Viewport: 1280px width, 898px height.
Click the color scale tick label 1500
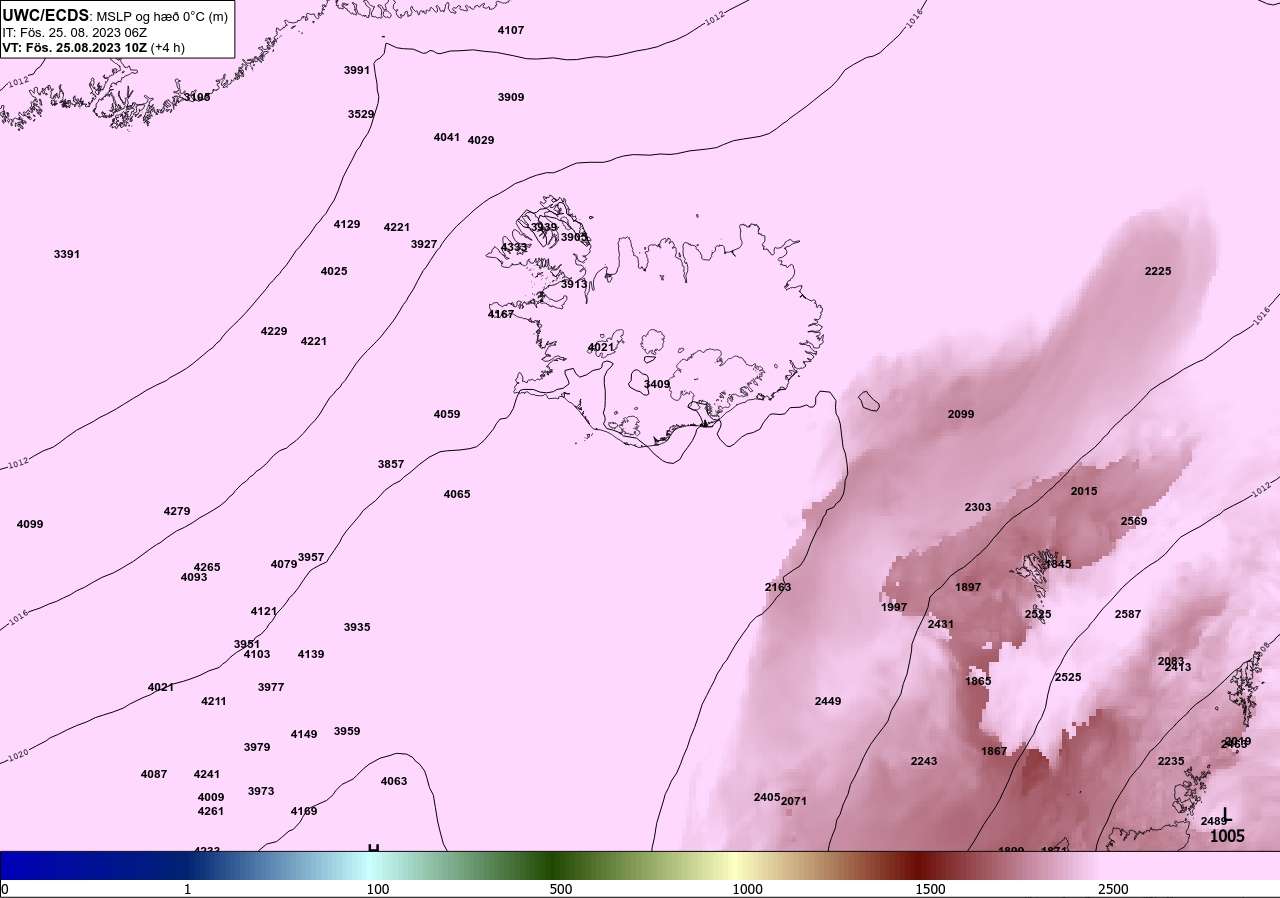click(930, 889)
